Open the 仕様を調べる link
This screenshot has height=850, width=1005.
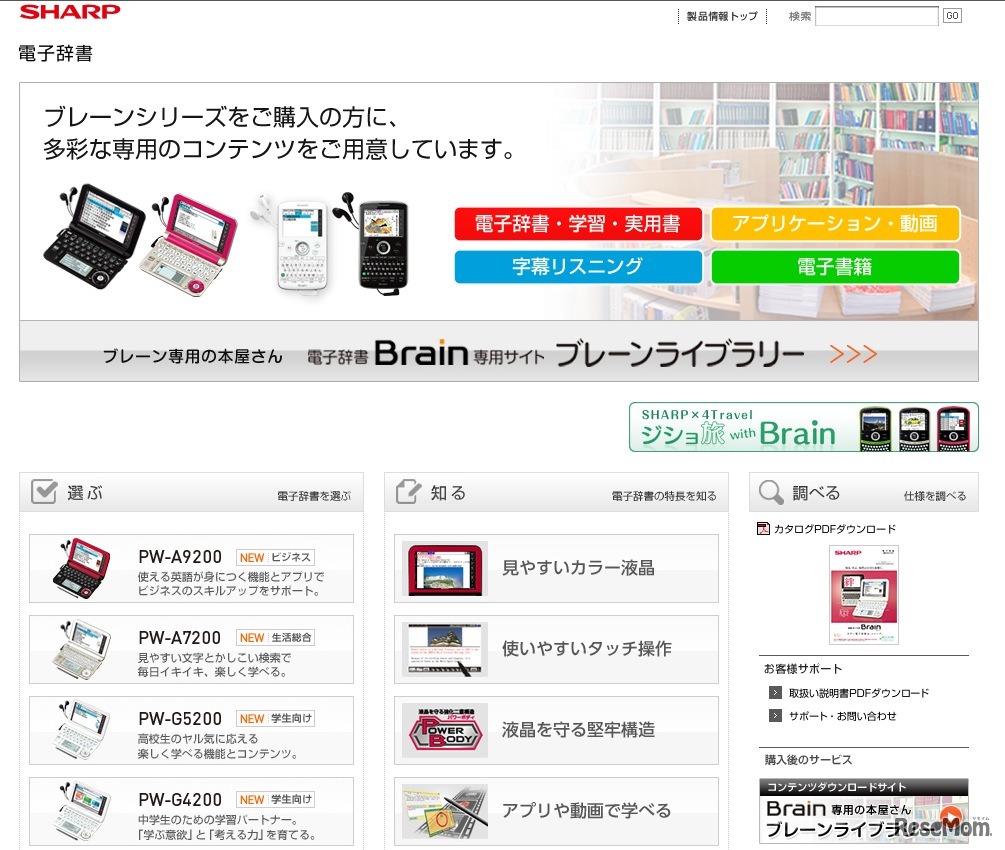[934, 496]
